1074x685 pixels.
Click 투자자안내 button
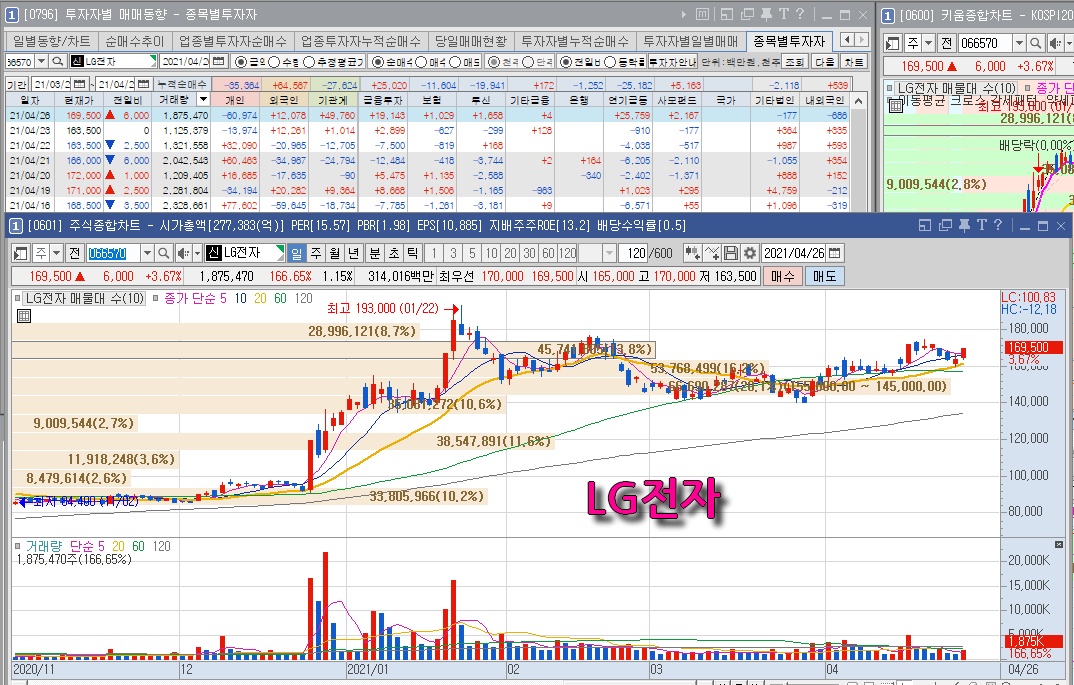click(673, 62)
